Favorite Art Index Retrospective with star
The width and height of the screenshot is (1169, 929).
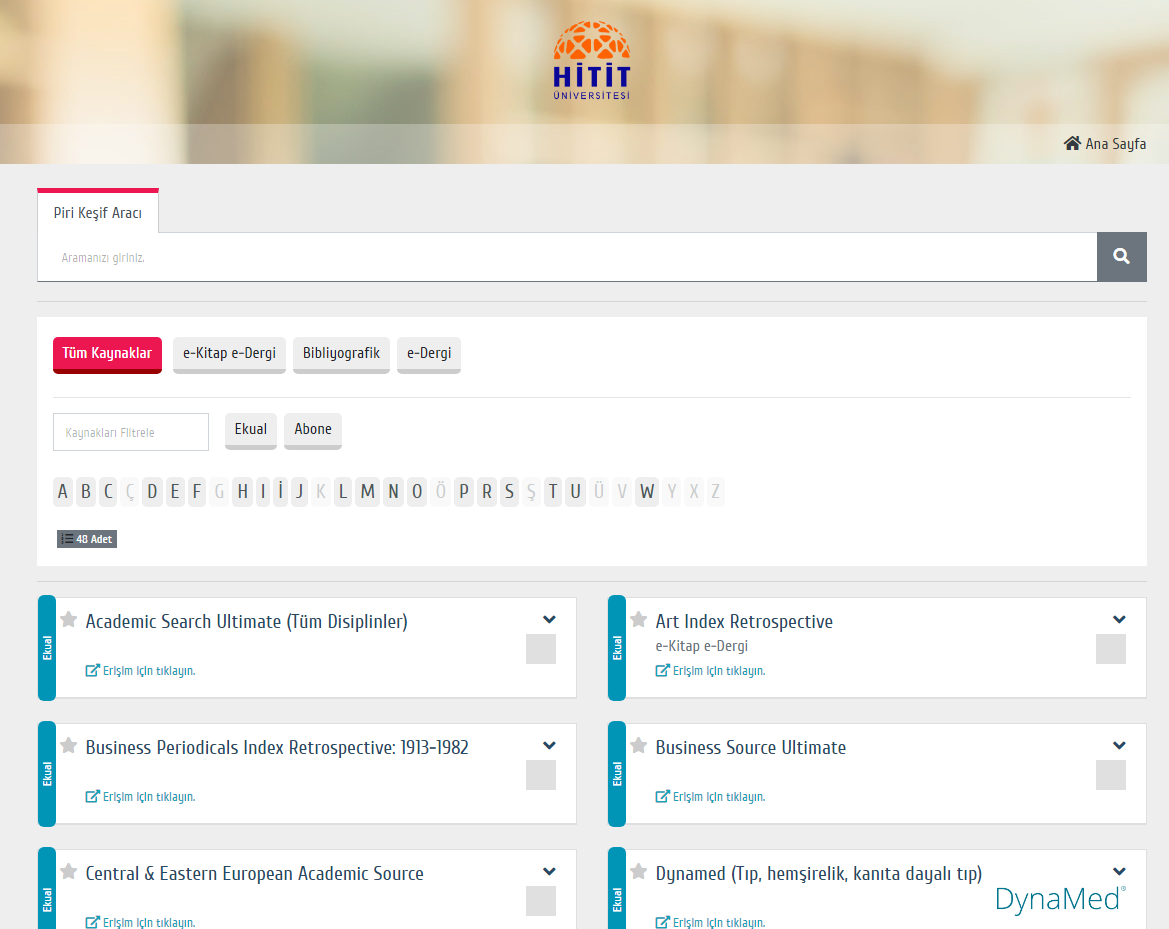click(638, 620)
